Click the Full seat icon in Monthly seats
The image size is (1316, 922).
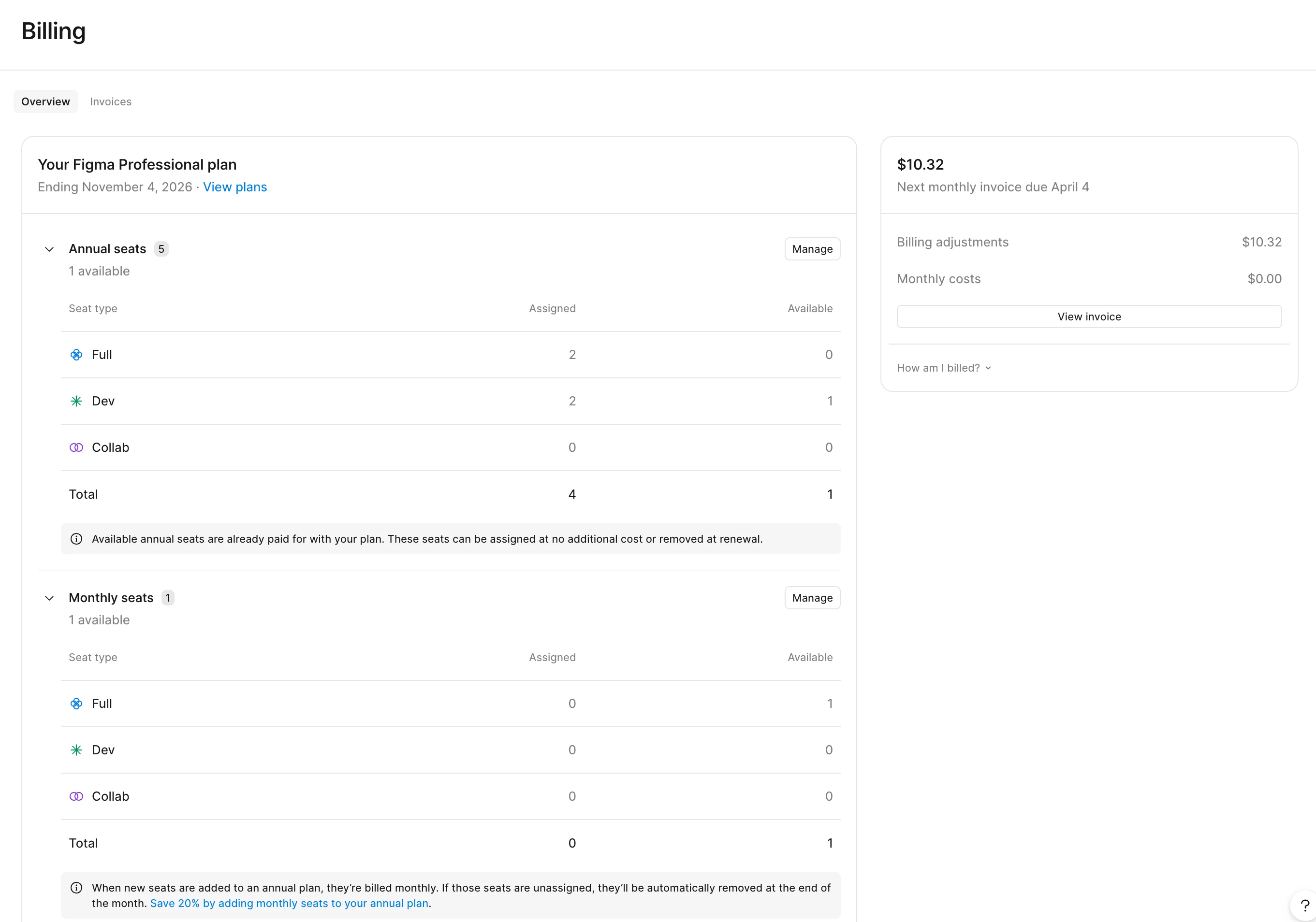[76, 704]
